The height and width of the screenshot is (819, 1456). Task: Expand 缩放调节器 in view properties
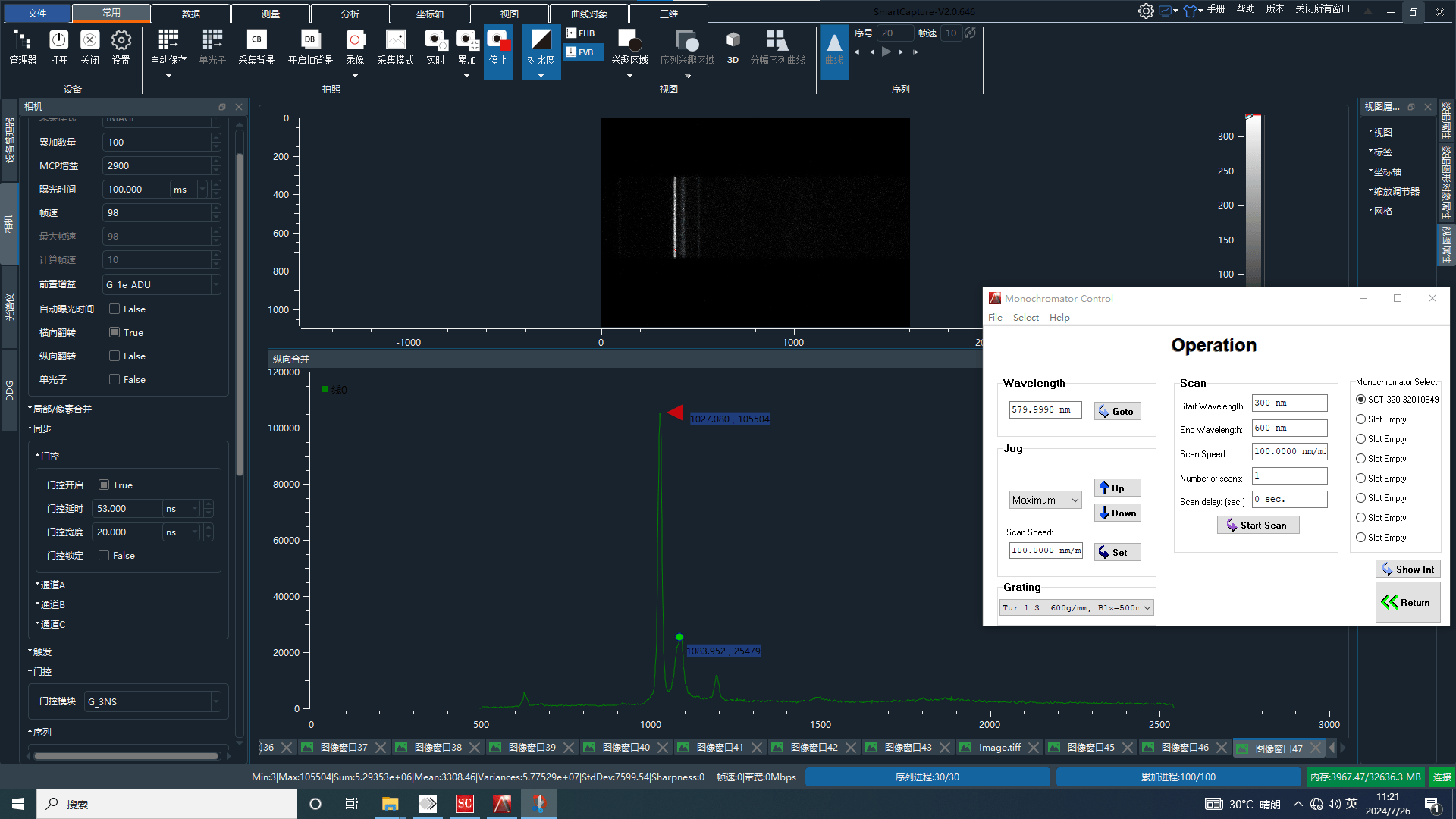pyautogui.click(x=1394, y=192)
